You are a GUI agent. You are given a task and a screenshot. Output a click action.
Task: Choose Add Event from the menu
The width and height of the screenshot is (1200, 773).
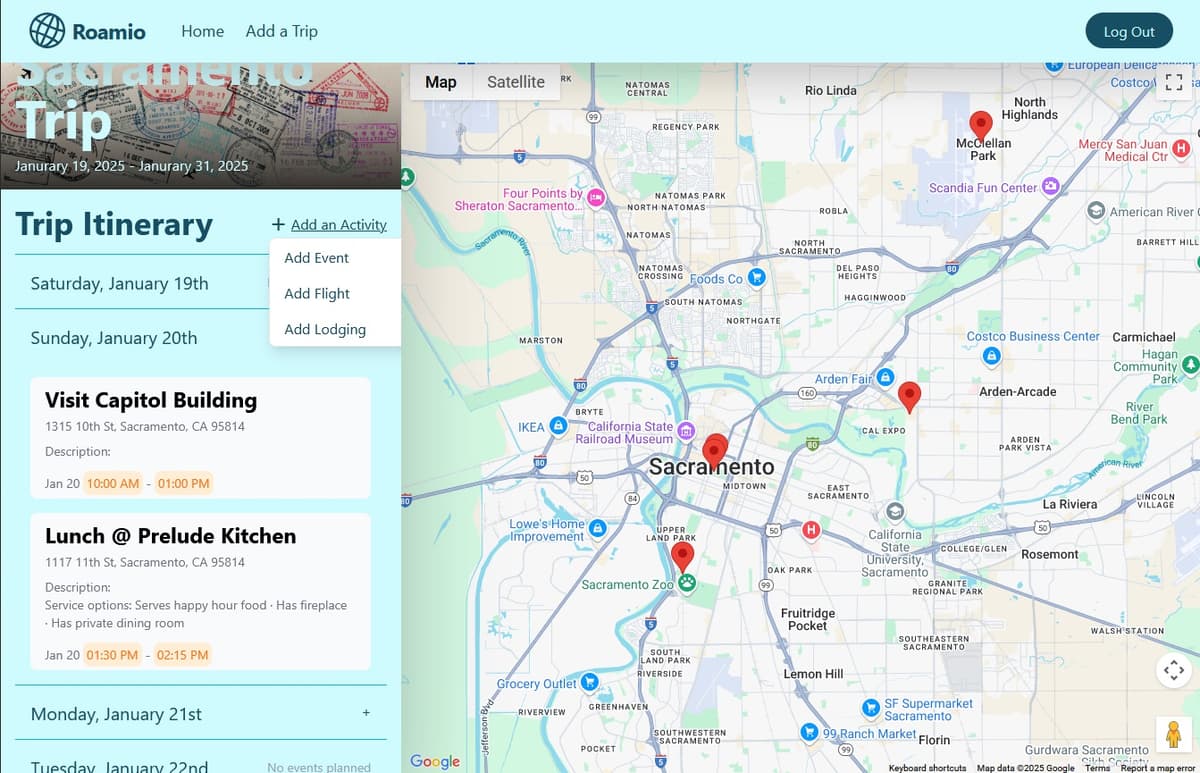point(317,258)
